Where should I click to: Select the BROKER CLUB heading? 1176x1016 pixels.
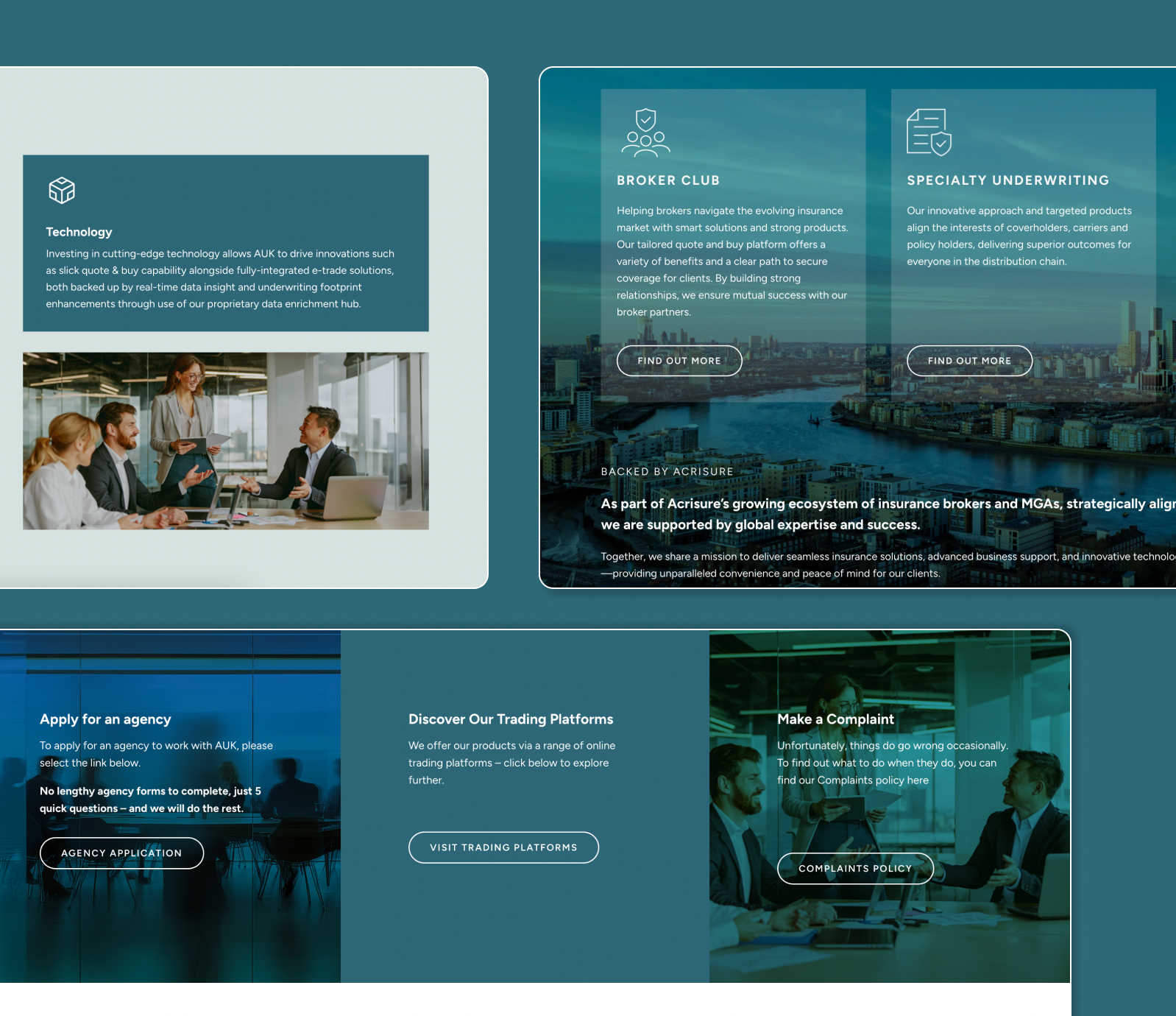[668, 180]
